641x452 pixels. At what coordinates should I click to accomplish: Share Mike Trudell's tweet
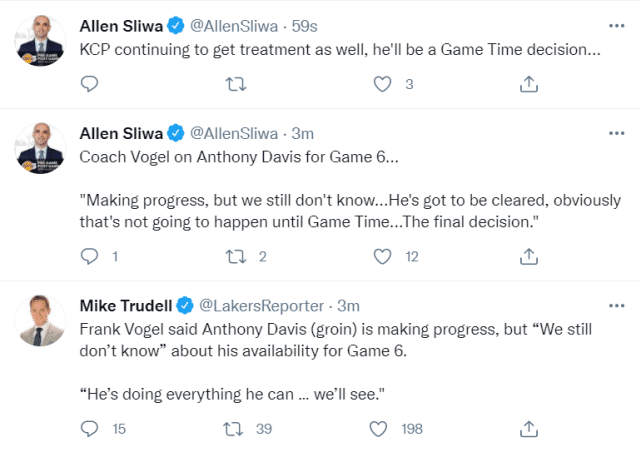(x=527, y=428)
